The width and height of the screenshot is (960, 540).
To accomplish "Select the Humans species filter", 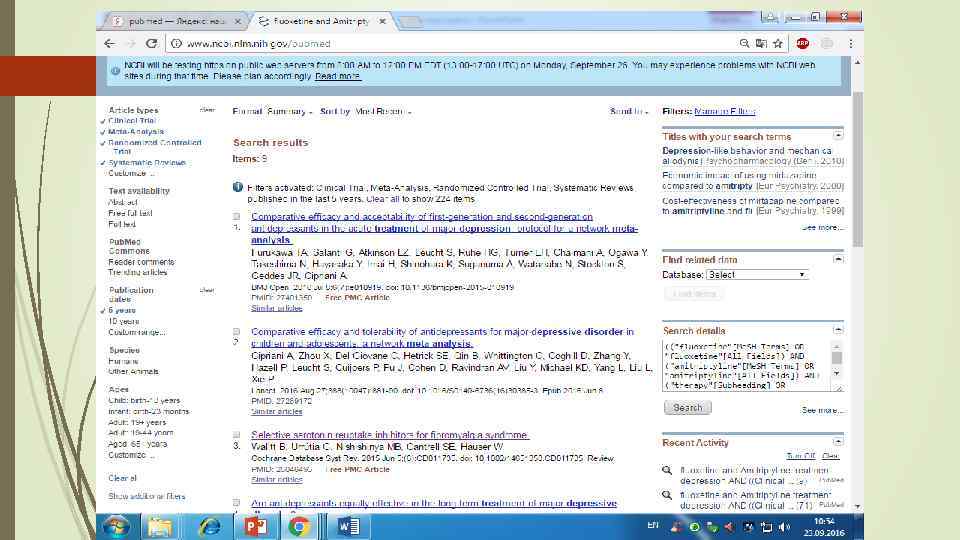I will point(123,361).
